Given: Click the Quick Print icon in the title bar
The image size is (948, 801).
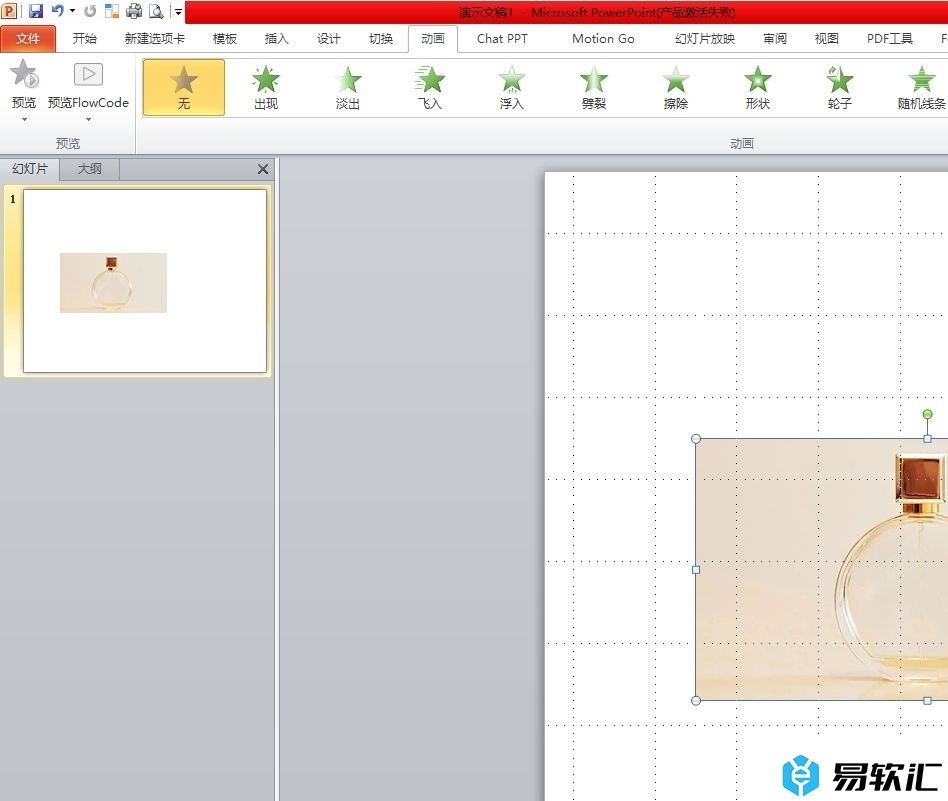Looking at the screenshot, I should (x=133, y=11).
